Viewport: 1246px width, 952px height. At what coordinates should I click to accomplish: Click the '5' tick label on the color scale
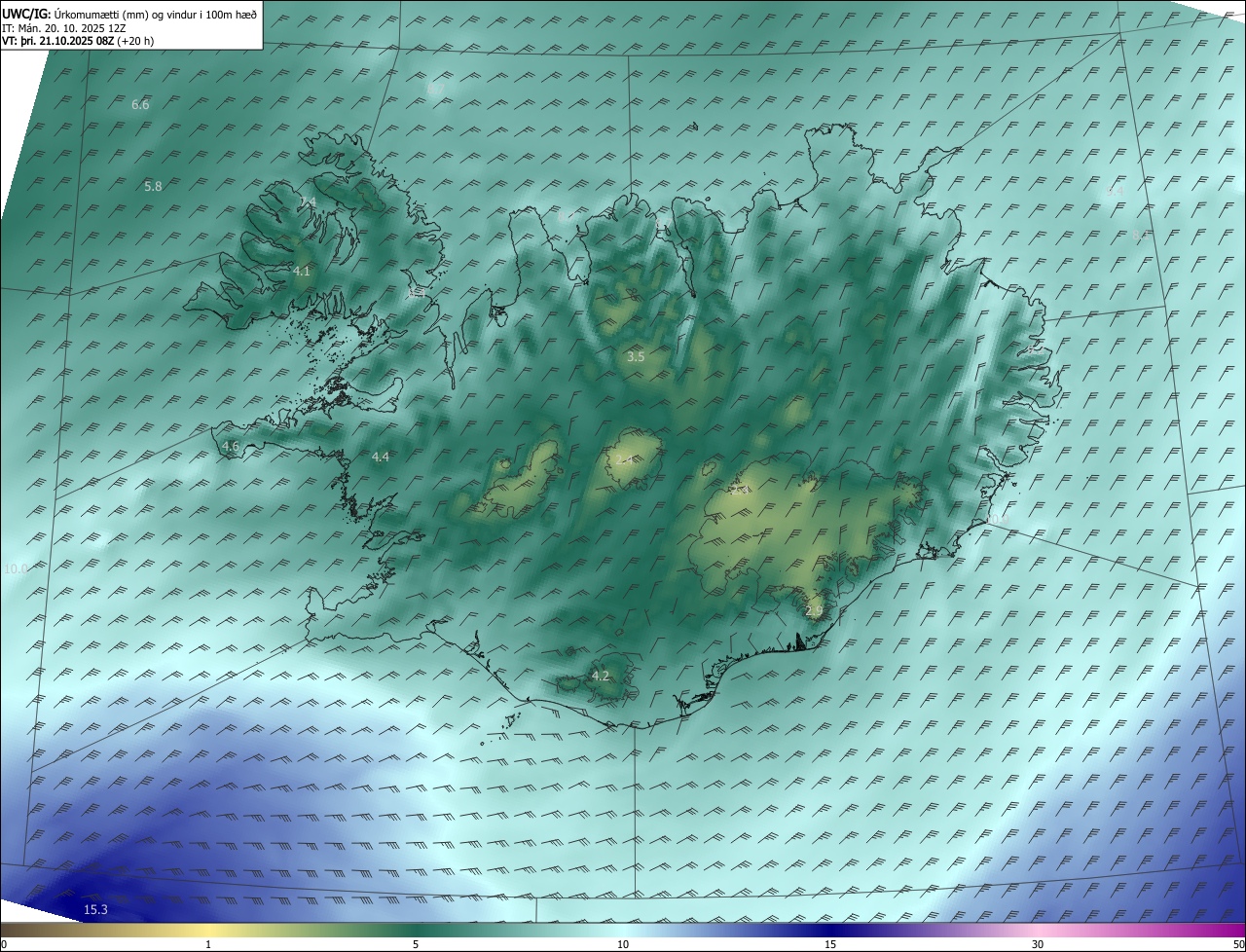(x=416, y=944)
